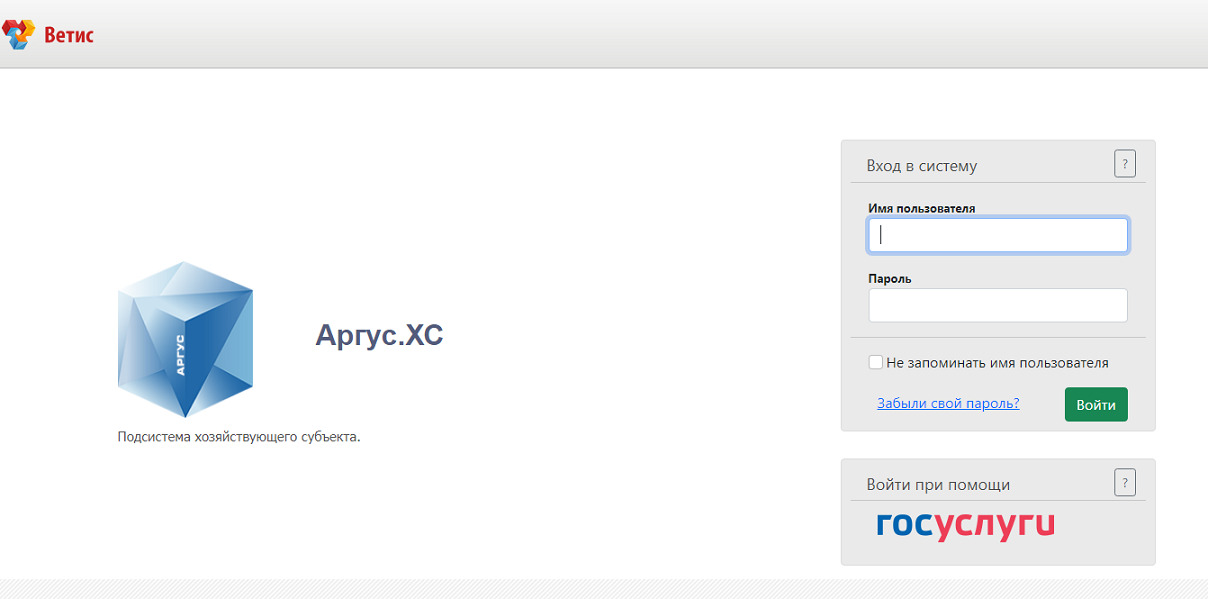This screenshot has width=1208, height=599.
Task: Click the Пароль field label
Action: [x=890, y=279]
